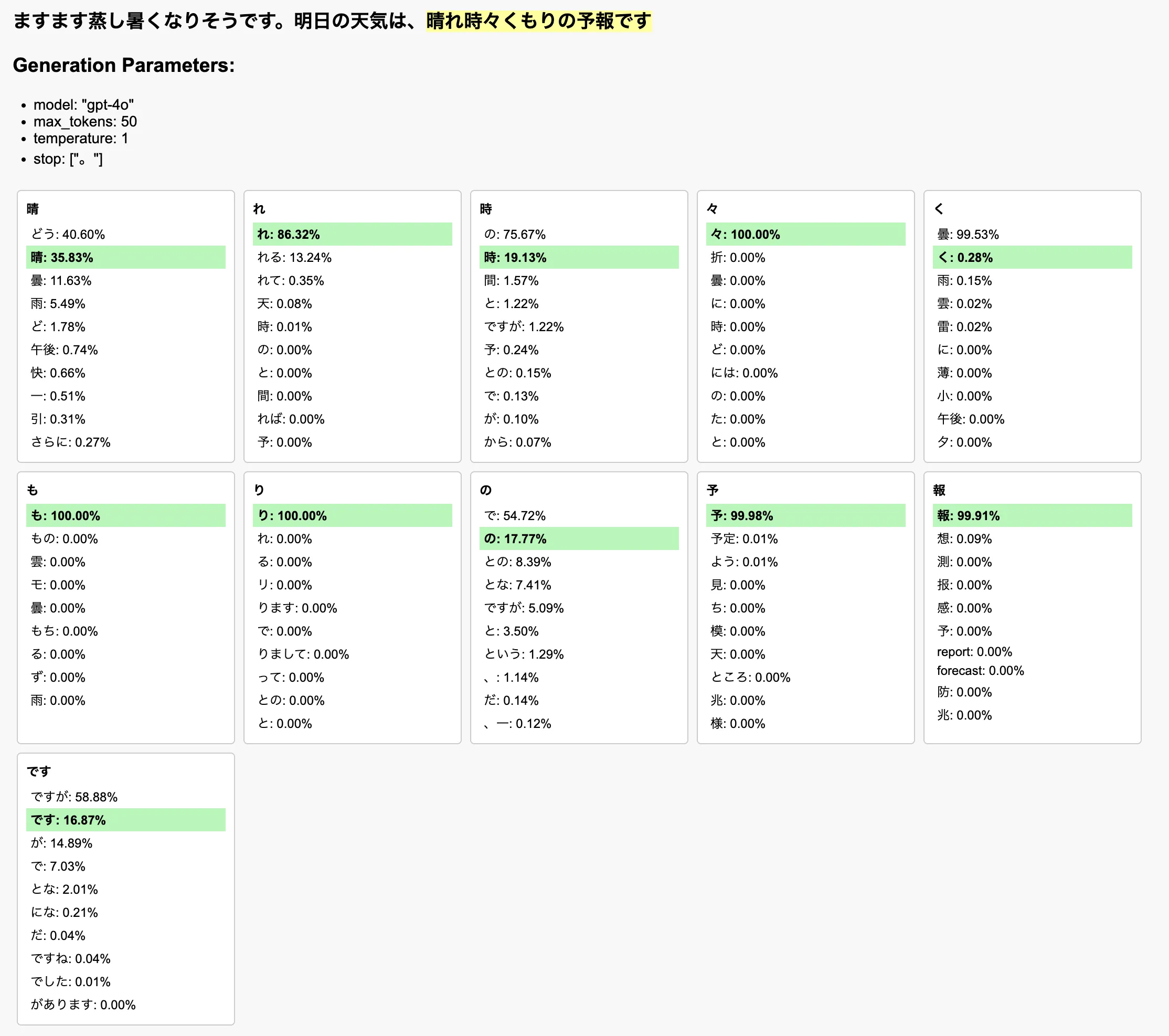Click the ところ: 0.00% row

(806, 676)
